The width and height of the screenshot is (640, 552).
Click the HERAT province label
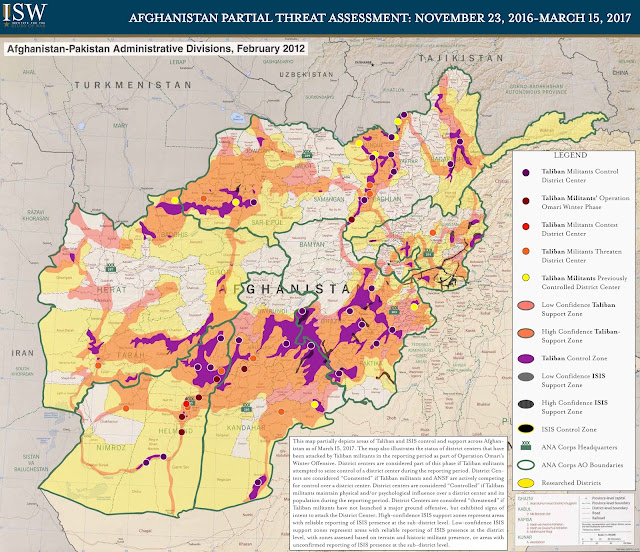pyautogui.click(x=111, y=289)
